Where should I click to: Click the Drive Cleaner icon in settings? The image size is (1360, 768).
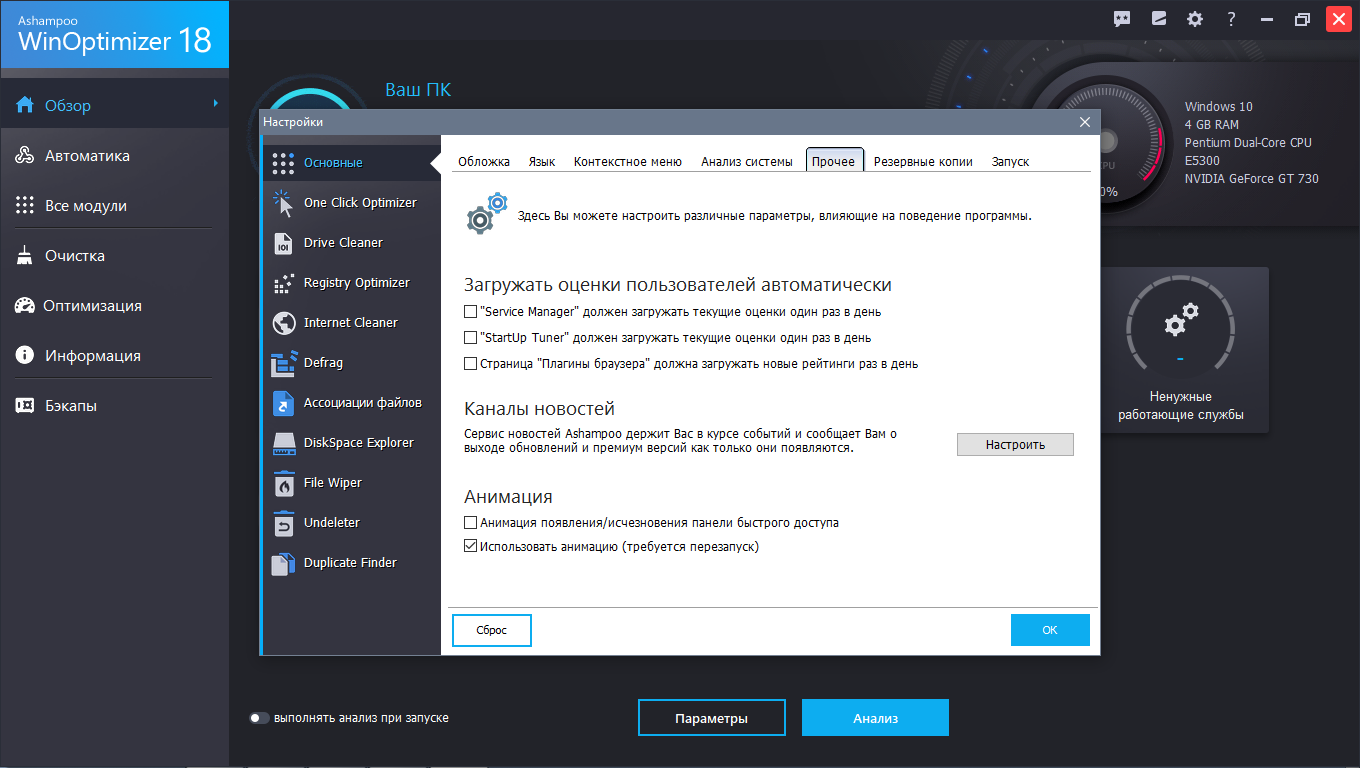283,243
